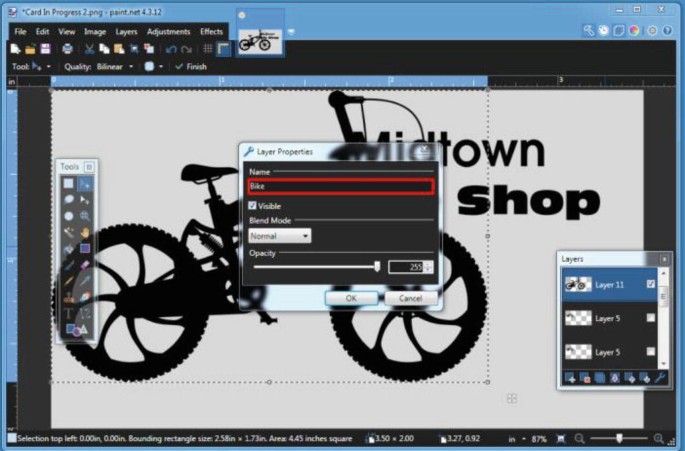Toggle the pixel grid icon
This screenshot has width=685, height=451.
point(208,49)
